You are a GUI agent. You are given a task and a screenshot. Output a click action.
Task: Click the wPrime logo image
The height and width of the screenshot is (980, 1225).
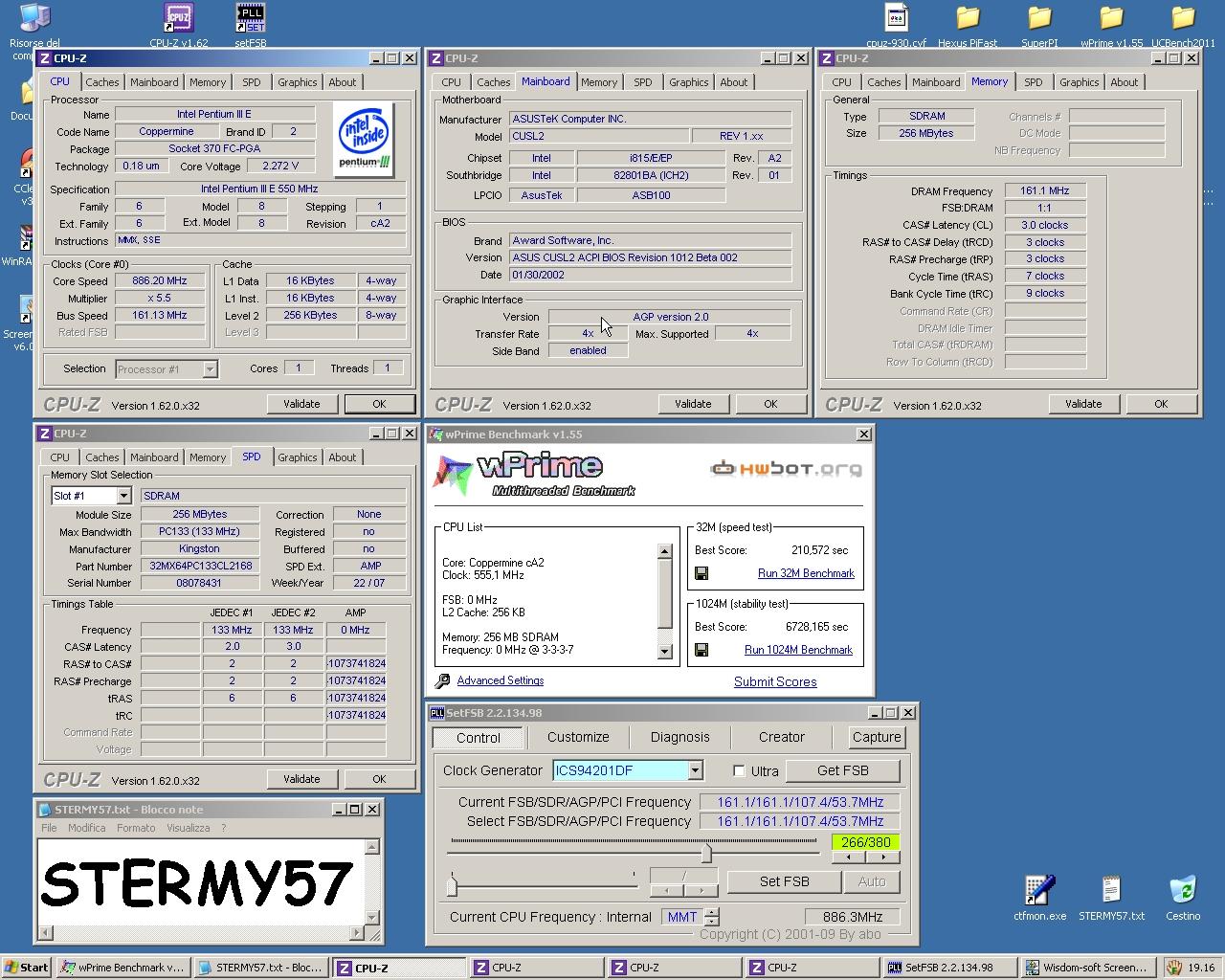536,474
